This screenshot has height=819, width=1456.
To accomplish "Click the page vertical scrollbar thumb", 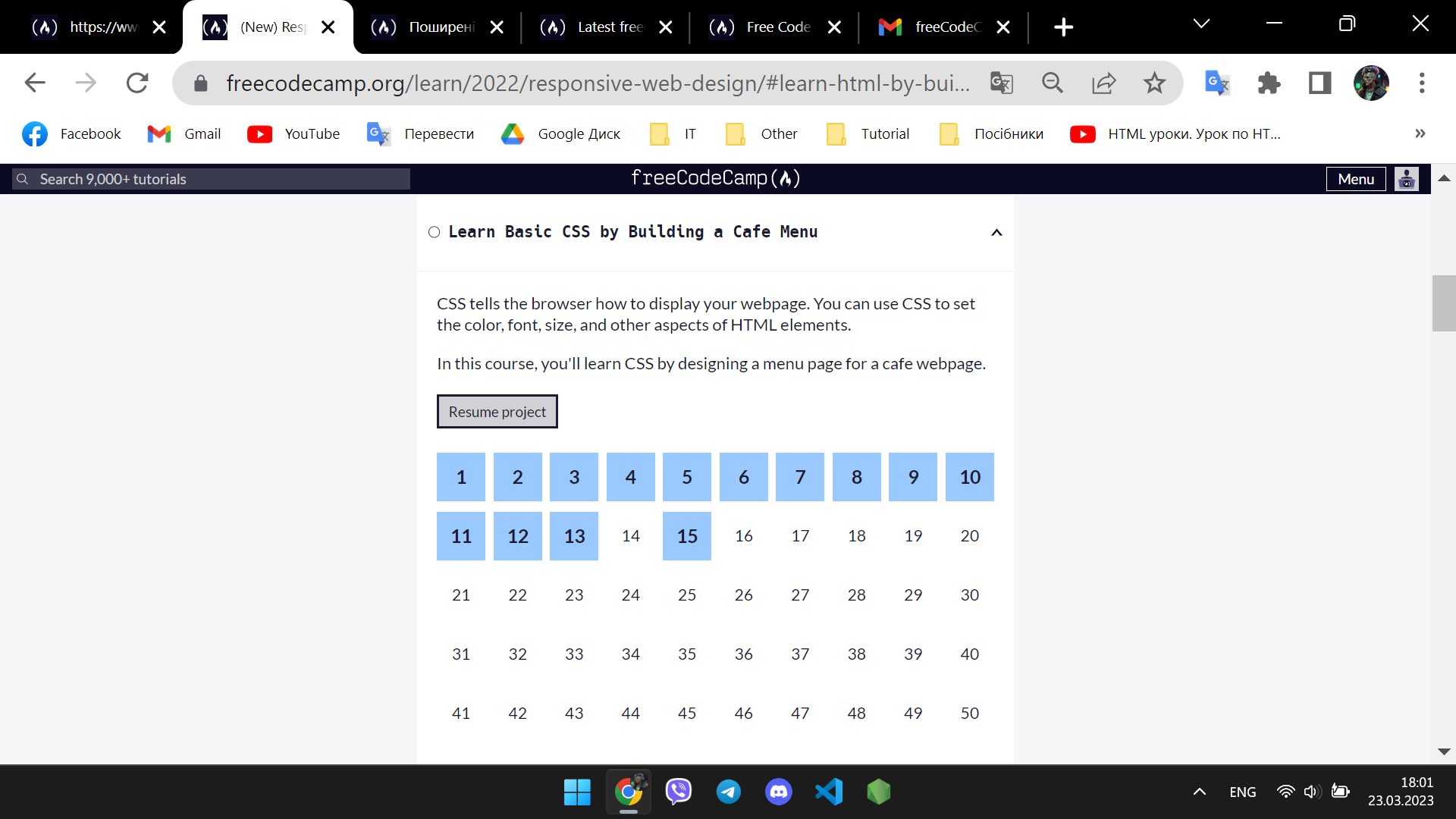I will click(x=1443, y=303).
